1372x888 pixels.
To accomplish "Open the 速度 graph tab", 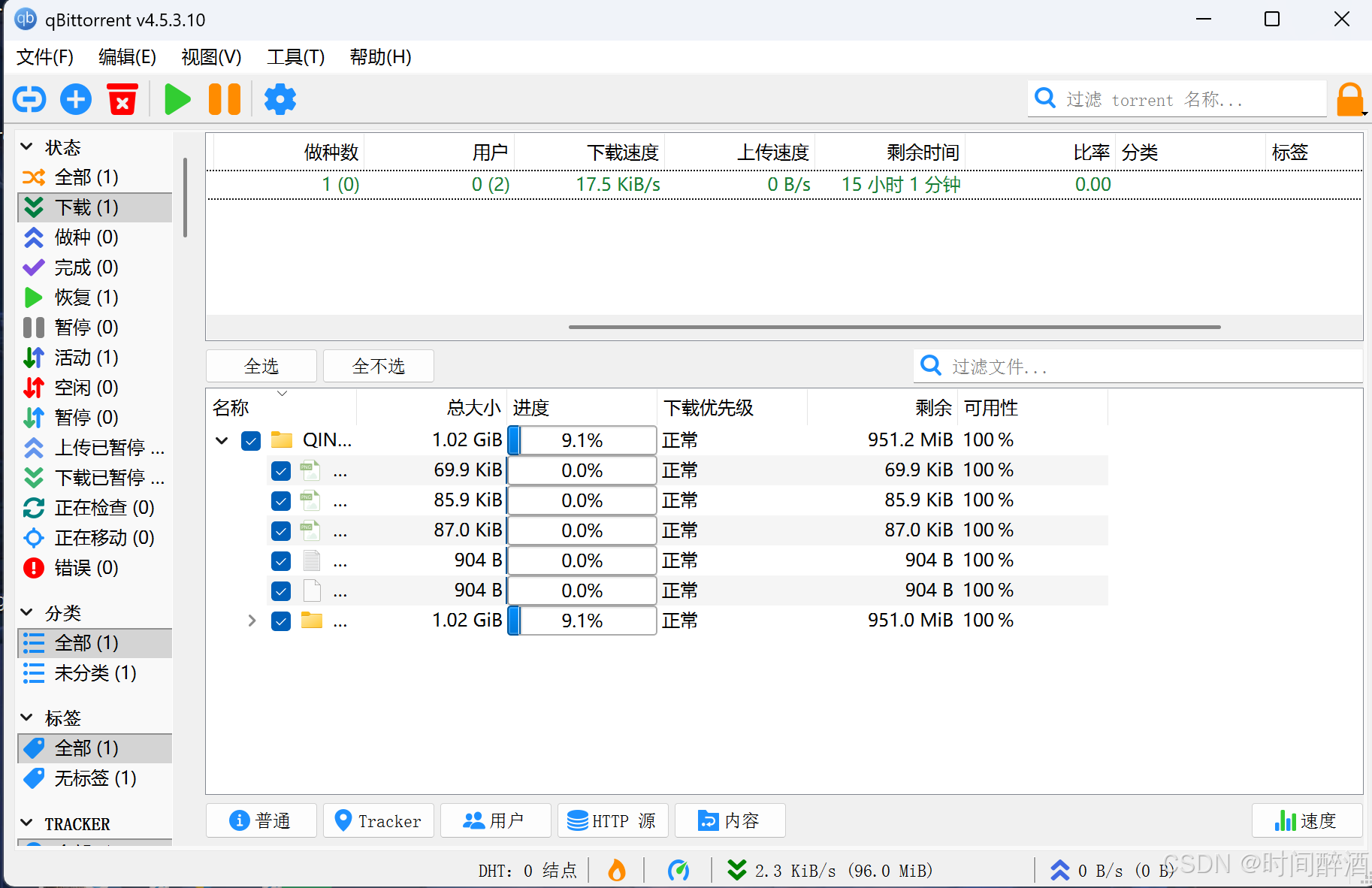I will pos(1307,820).
